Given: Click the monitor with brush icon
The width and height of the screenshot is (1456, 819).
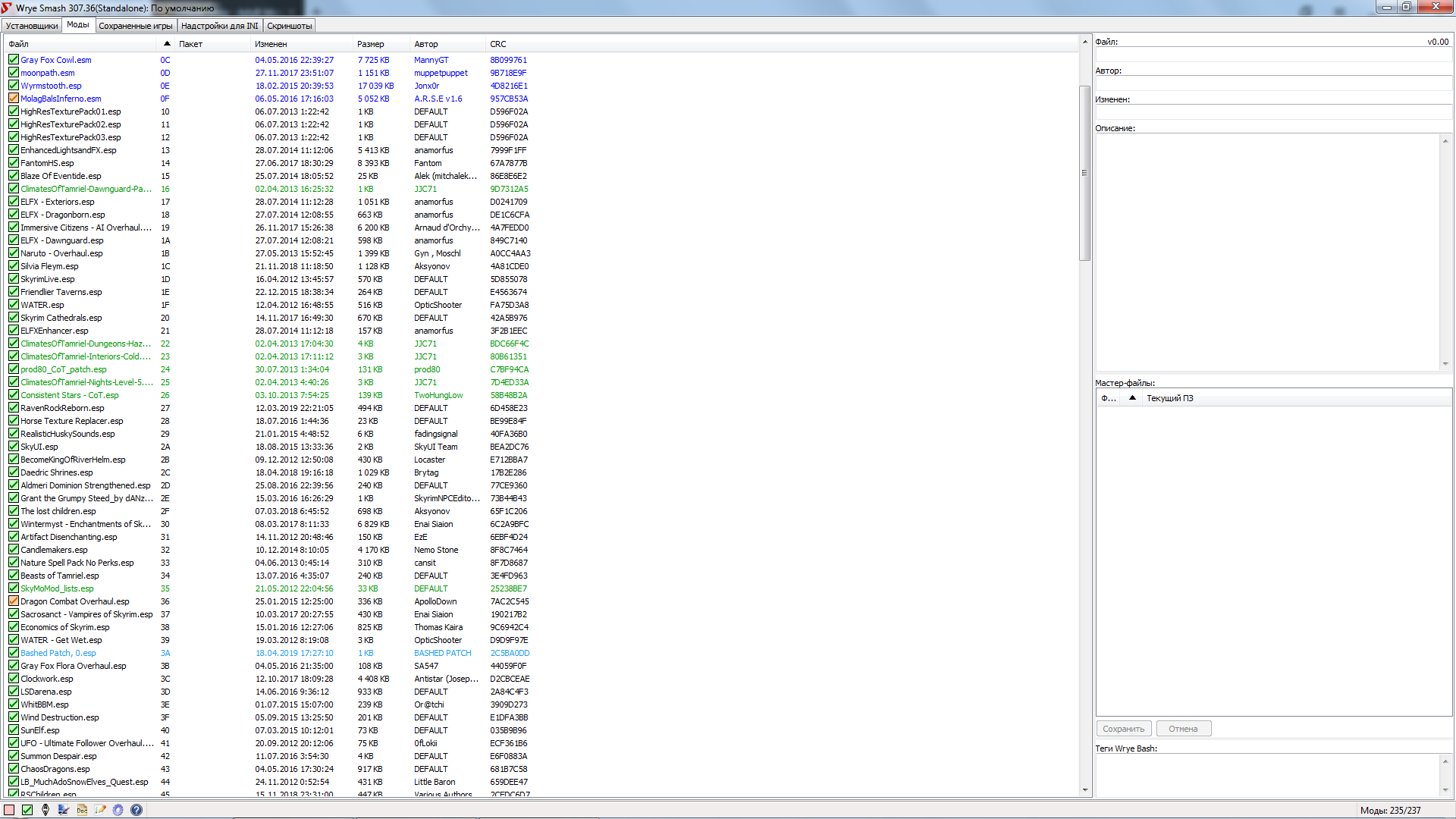Looking at the screenshot, I should tap(64, 810).
